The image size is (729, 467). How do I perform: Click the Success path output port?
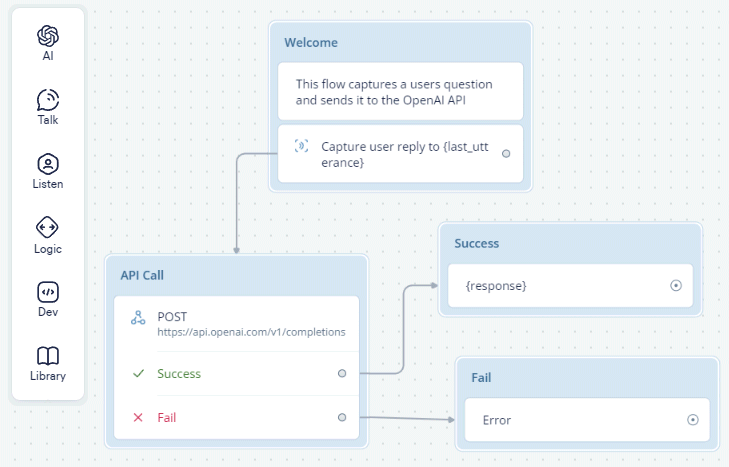(342, 374)
